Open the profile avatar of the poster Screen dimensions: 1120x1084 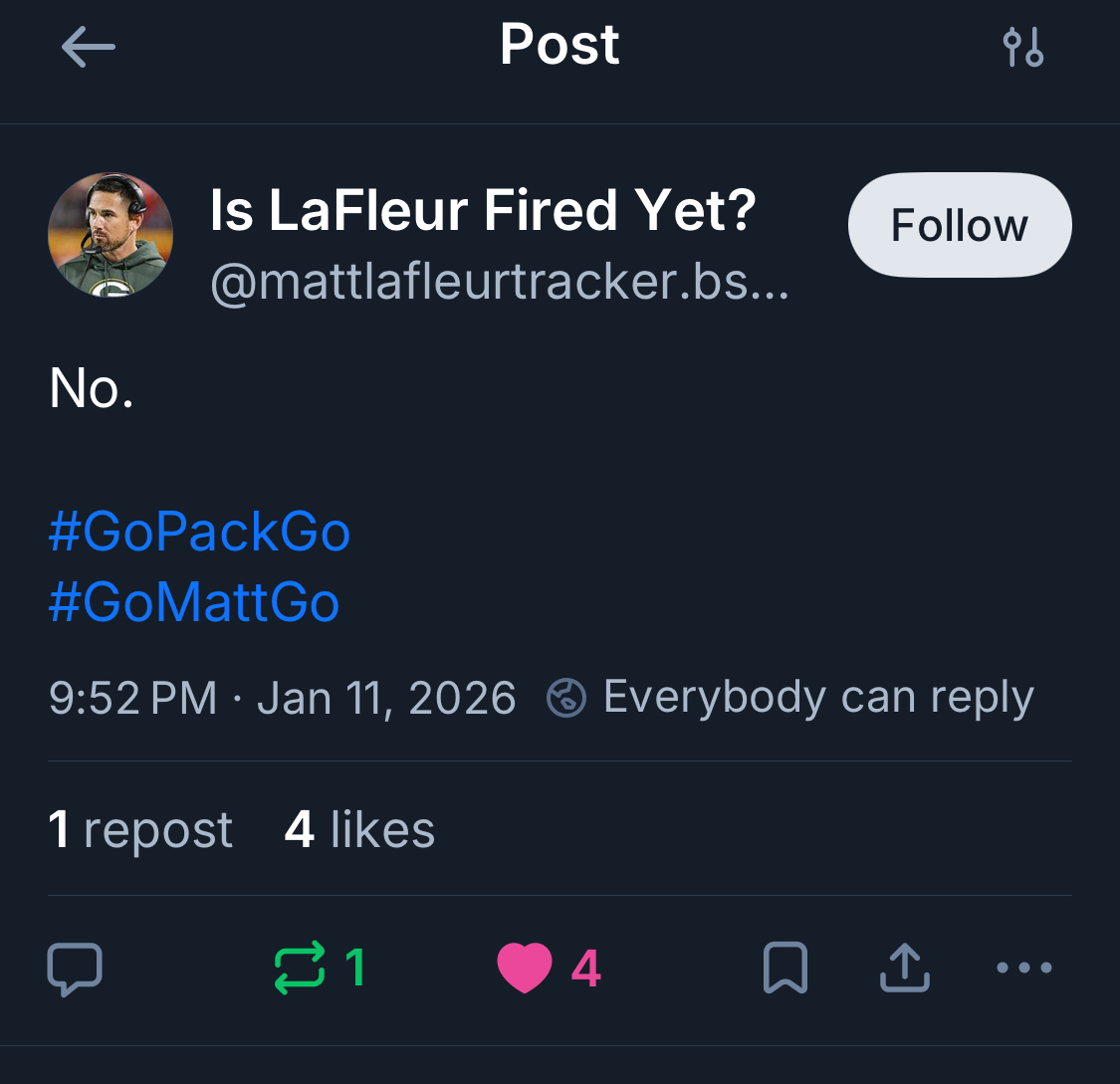(x=111, y=235)
